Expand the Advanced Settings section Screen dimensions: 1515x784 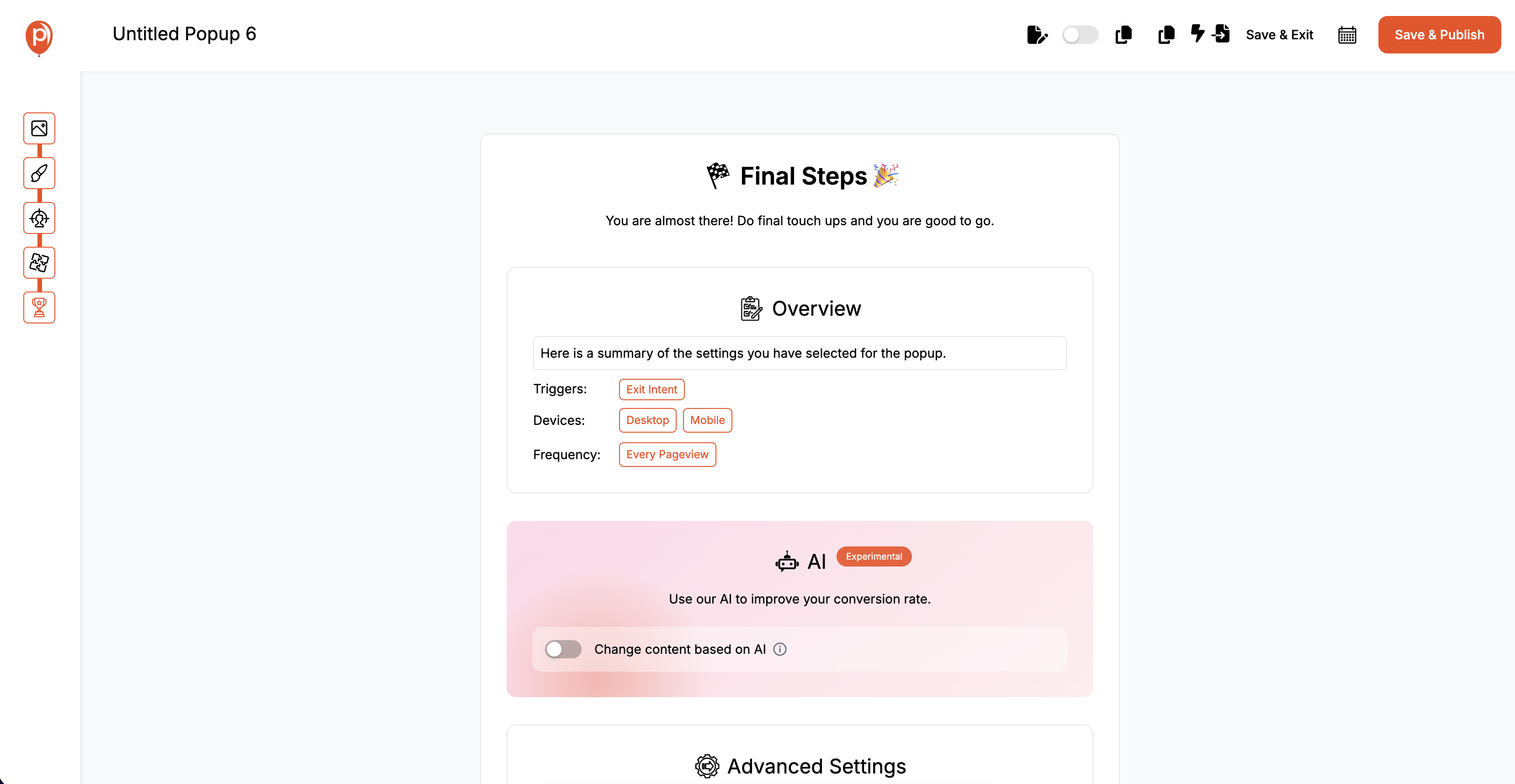pos(799,765)
